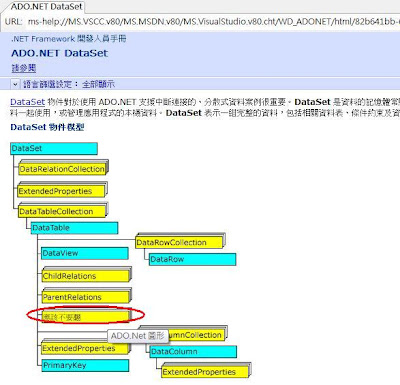Click the PrimaryKey box
Screen dimensions: 400x385
(x=85, y=365)
